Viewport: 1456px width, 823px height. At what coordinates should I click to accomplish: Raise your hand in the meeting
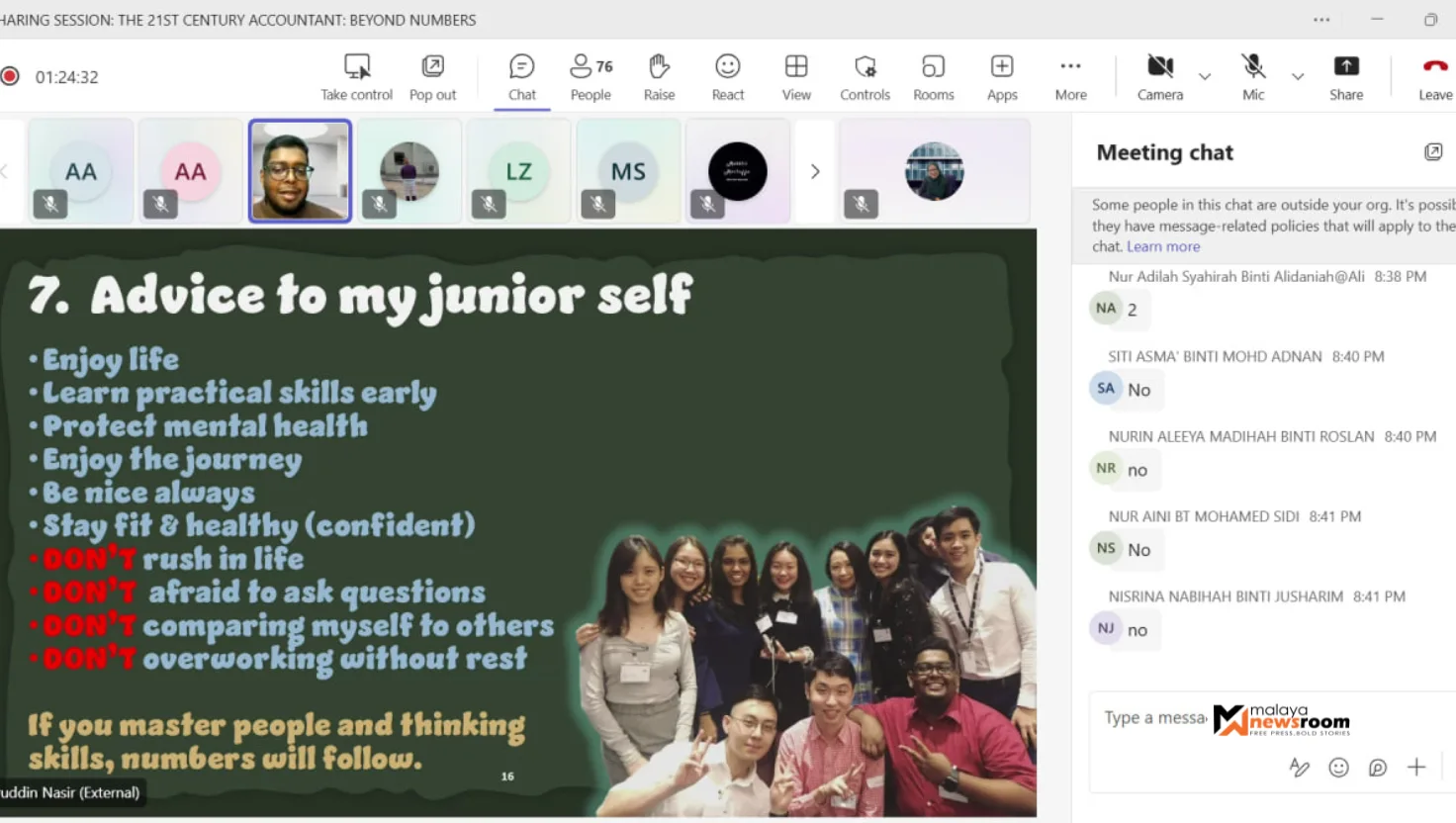[659, 77]
